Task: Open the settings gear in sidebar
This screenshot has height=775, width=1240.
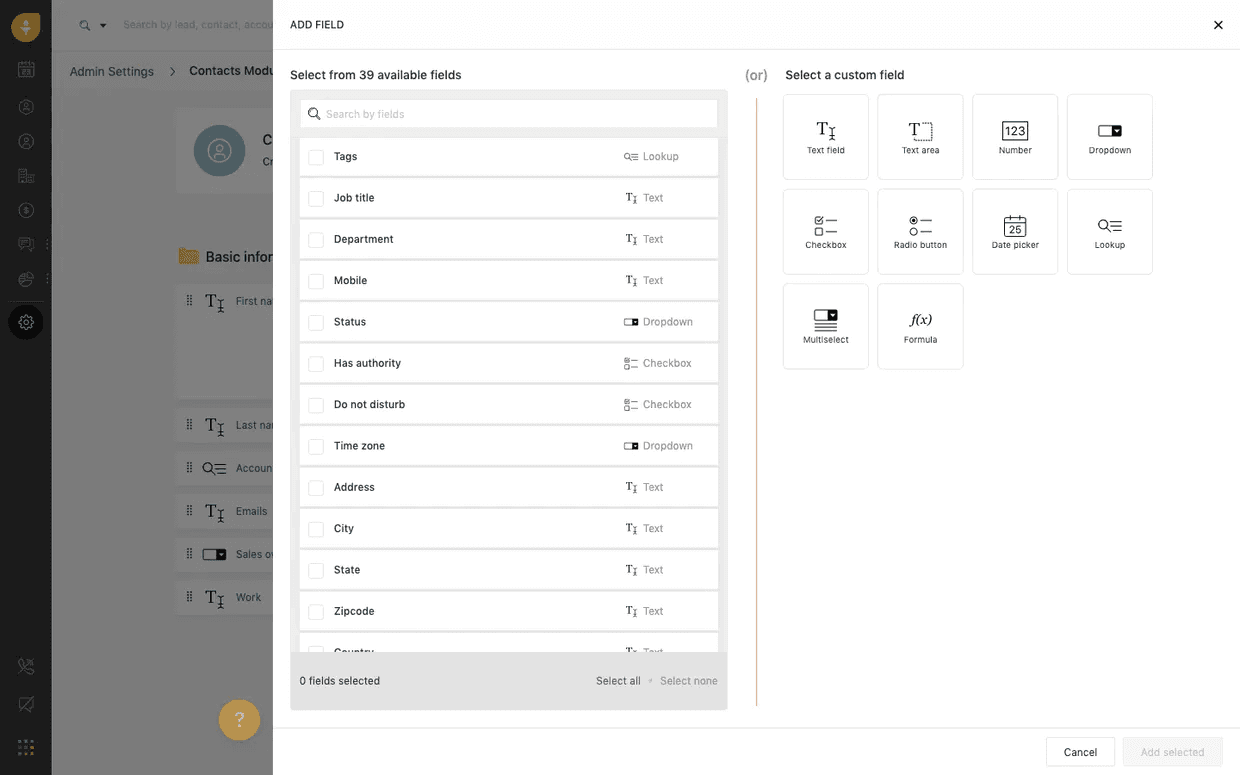Action: click(x=26, y=322)
